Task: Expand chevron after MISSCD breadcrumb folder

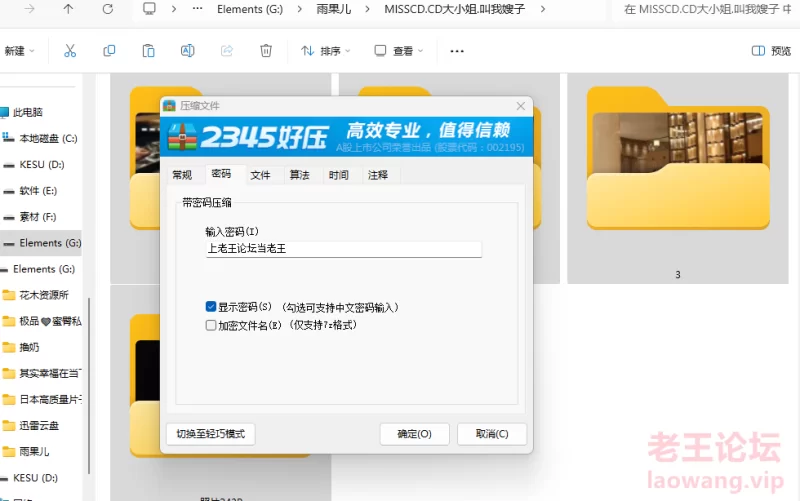Action: [x=542, y=9]
